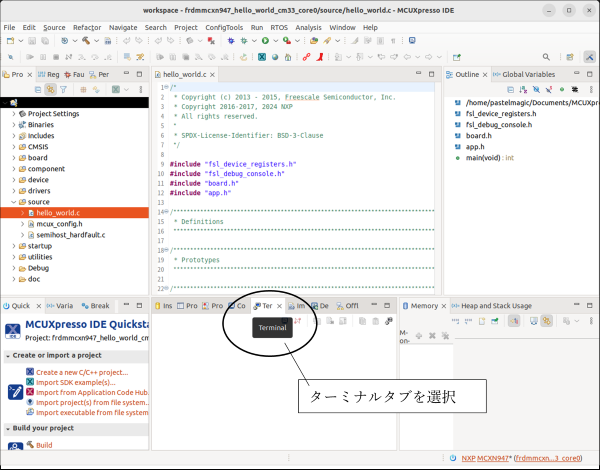This screenshot has height=470, width=600.
Task: Click the Outline view icon
Action: click(450, 74)
